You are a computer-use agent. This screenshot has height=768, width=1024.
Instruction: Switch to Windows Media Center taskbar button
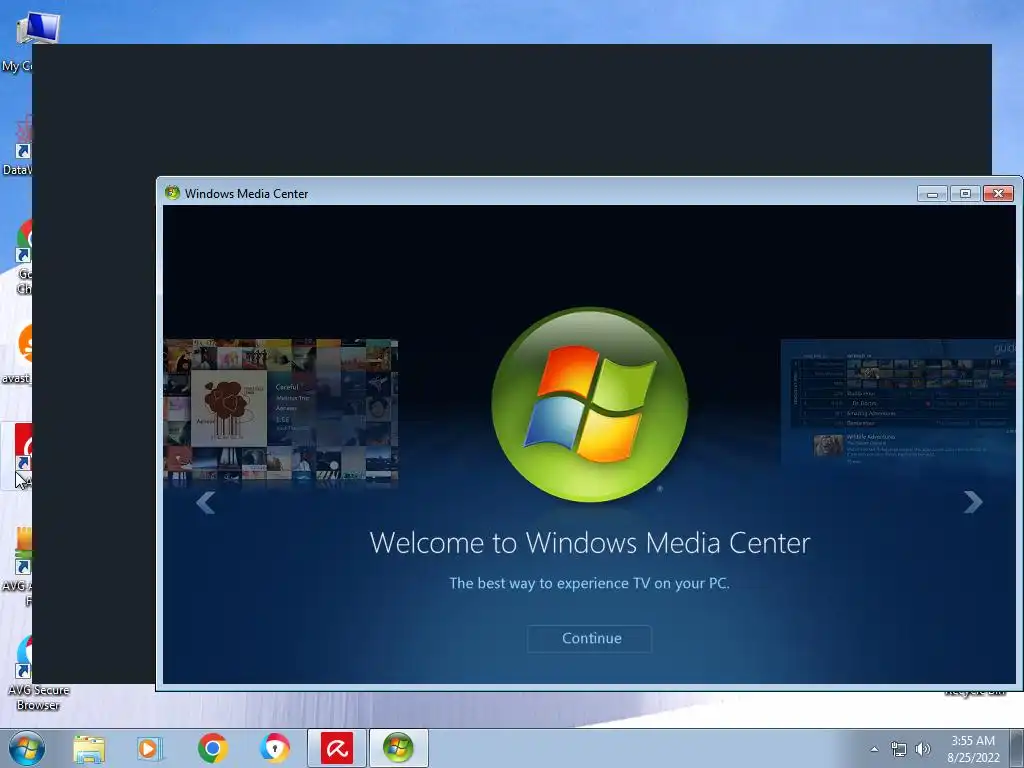pyautogui.click(x=398, y=748)
